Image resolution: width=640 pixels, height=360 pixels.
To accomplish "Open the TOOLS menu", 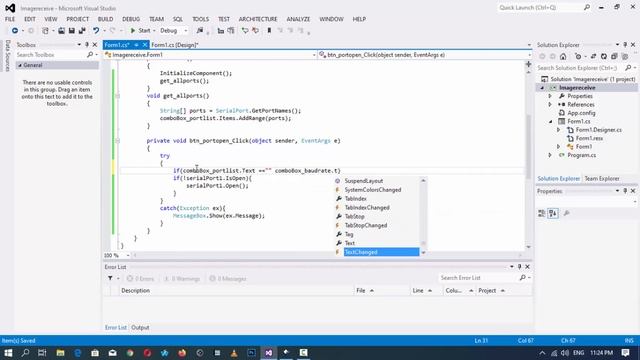I will click(x=200, y=19).
